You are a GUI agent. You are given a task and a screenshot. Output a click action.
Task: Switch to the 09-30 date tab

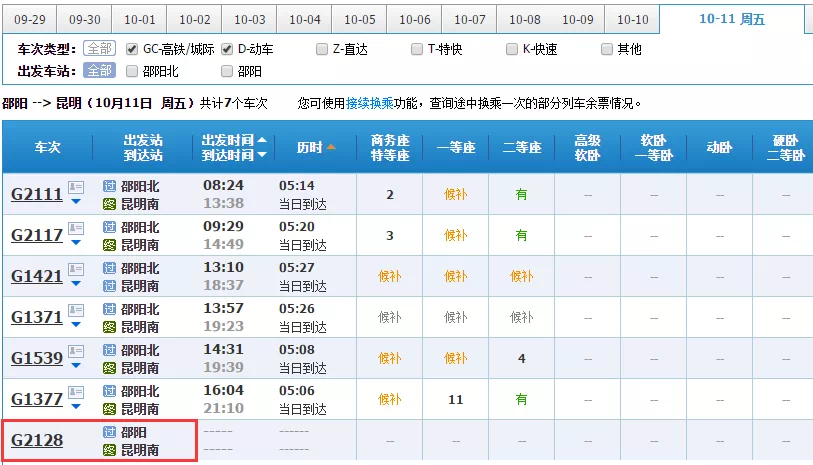pyautogui.click(x=85, y=20)
